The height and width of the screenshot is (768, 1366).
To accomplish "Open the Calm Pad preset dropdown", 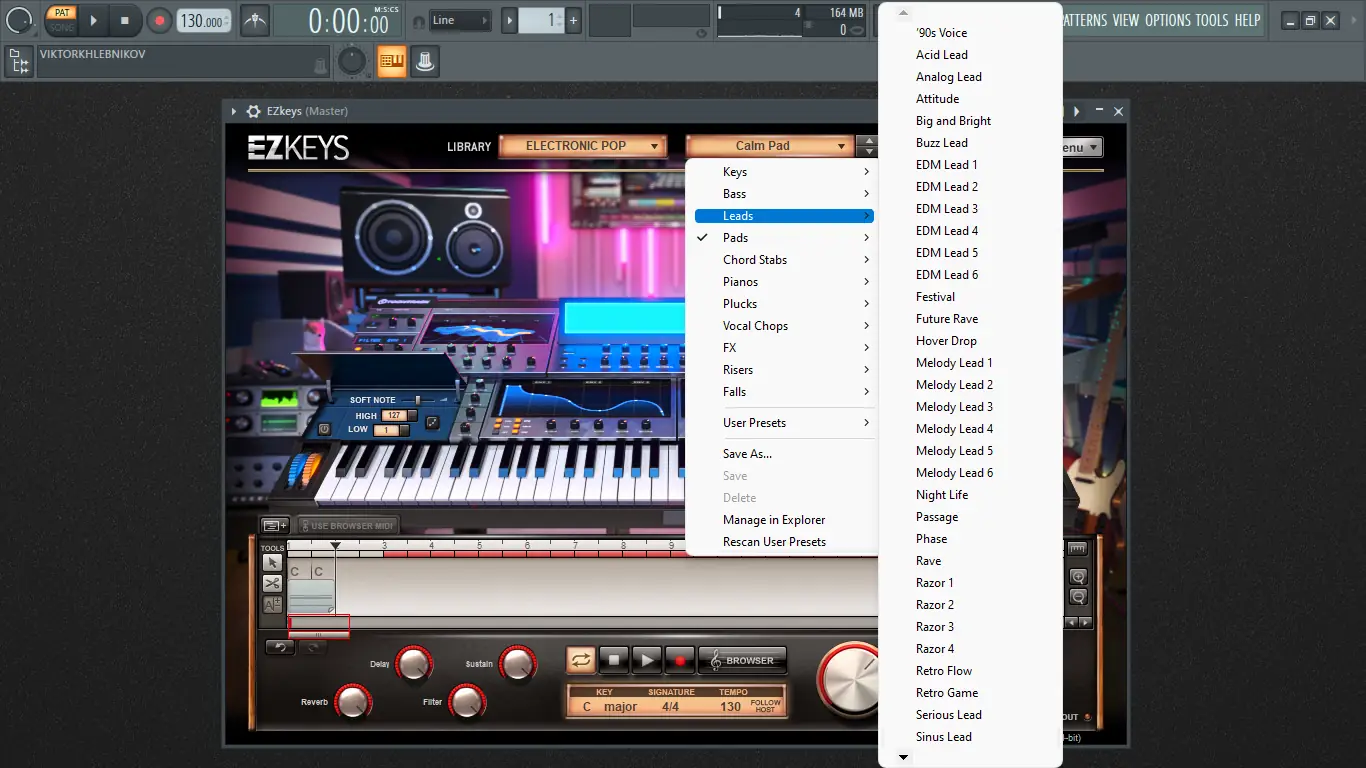I will (770, 146).
